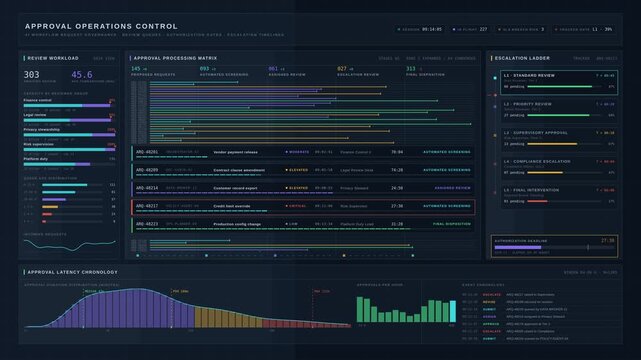Select the L3 Supervisory Approval escalation card
The width and height of the screenshot is (641, 360).
[559, 140]
